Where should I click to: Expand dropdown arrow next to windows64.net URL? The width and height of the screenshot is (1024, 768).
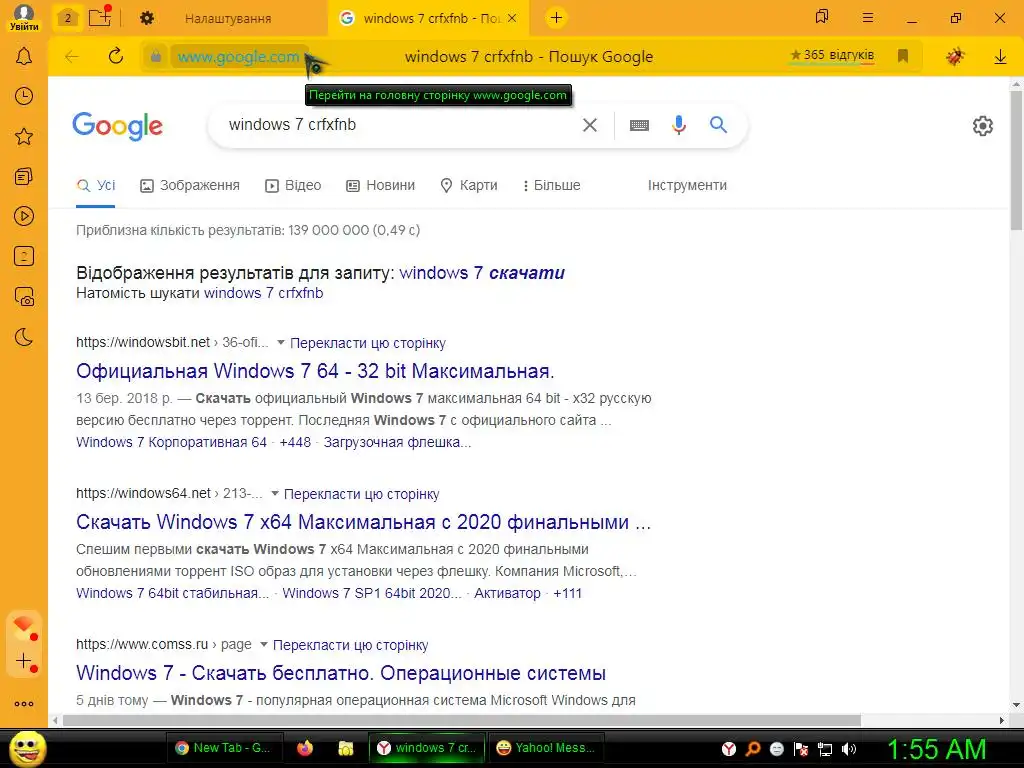(275, 493)
